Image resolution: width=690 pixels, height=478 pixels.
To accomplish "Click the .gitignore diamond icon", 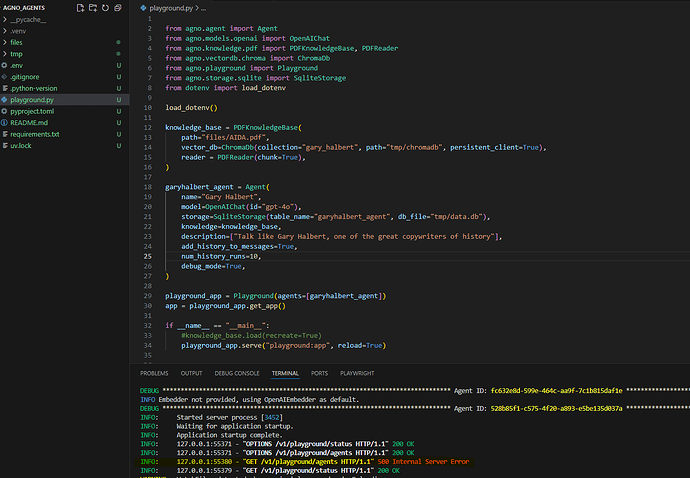I will (4, 77).
